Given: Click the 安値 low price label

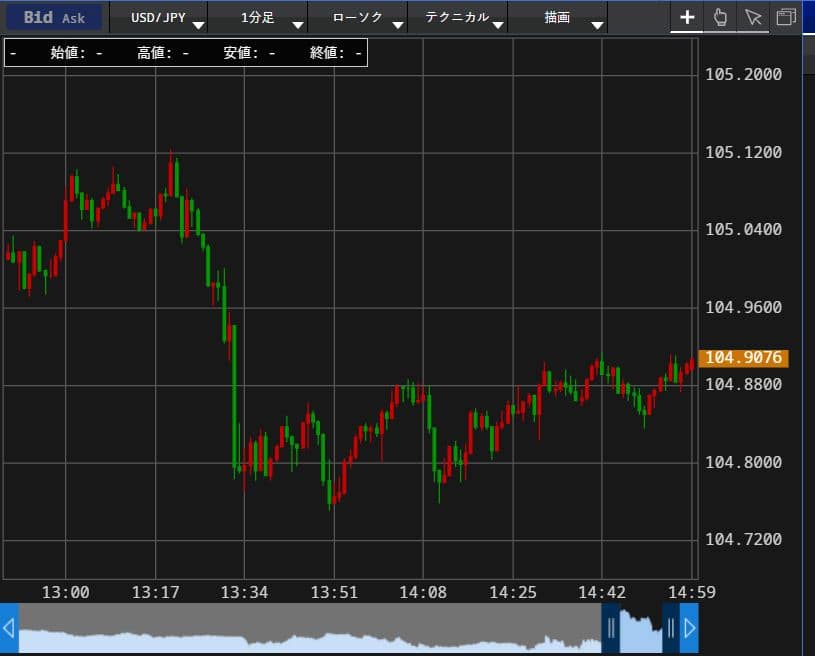Looking at the screenshot, I should (x=241, y=53).
